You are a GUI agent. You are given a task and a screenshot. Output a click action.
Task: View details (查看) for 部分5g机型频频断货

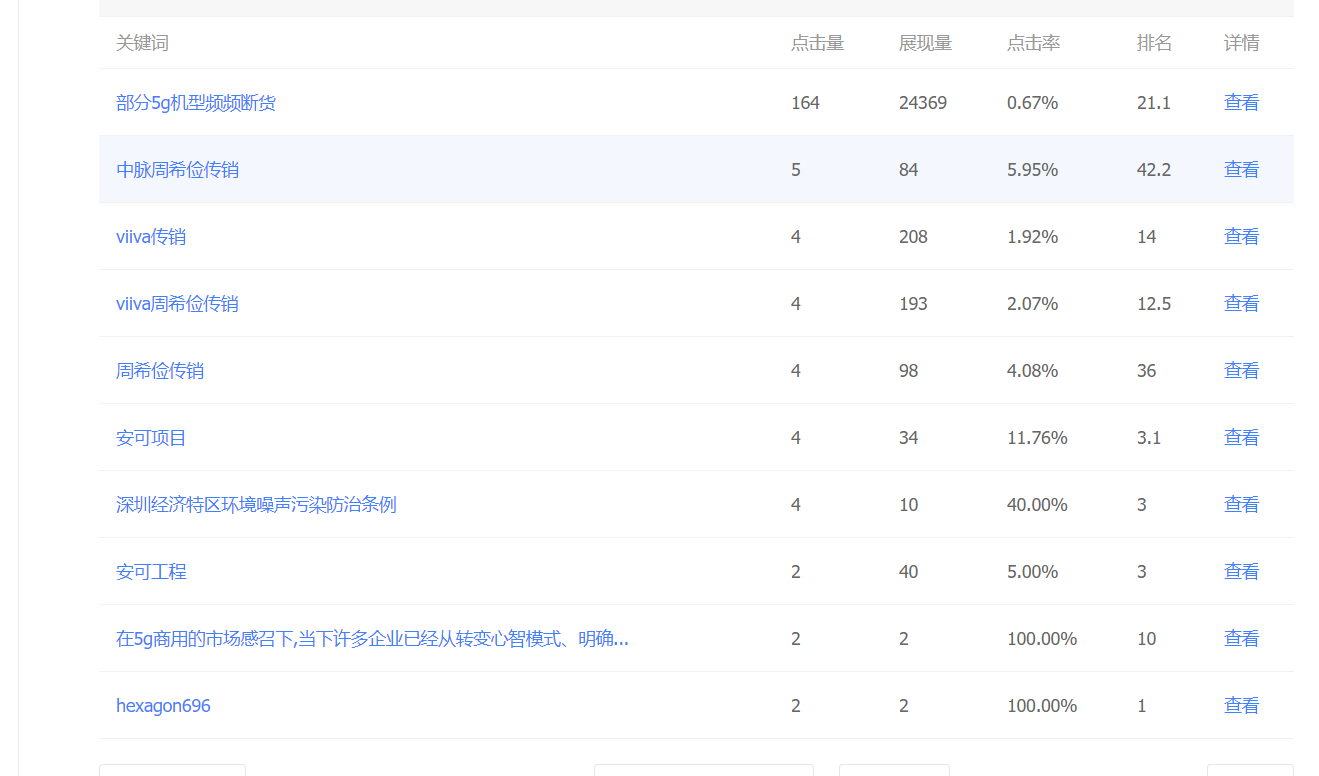point(1241,103)
